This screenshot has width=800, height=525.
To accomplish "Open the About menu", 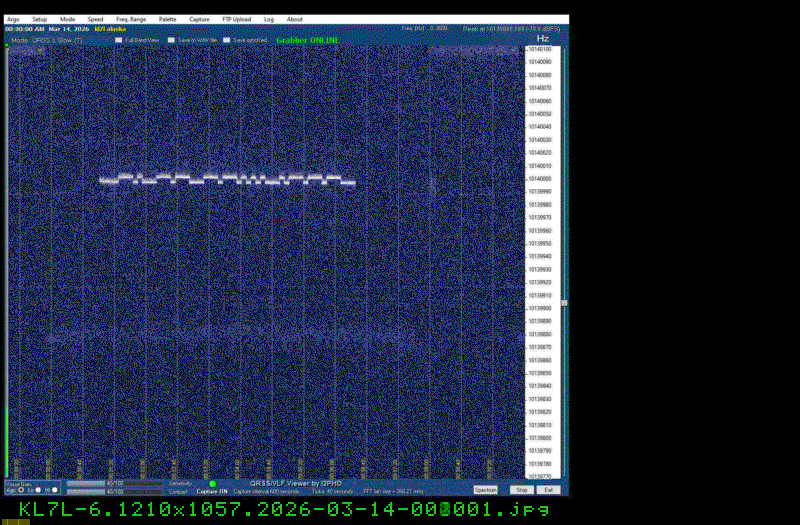I will tap(295, 19).
